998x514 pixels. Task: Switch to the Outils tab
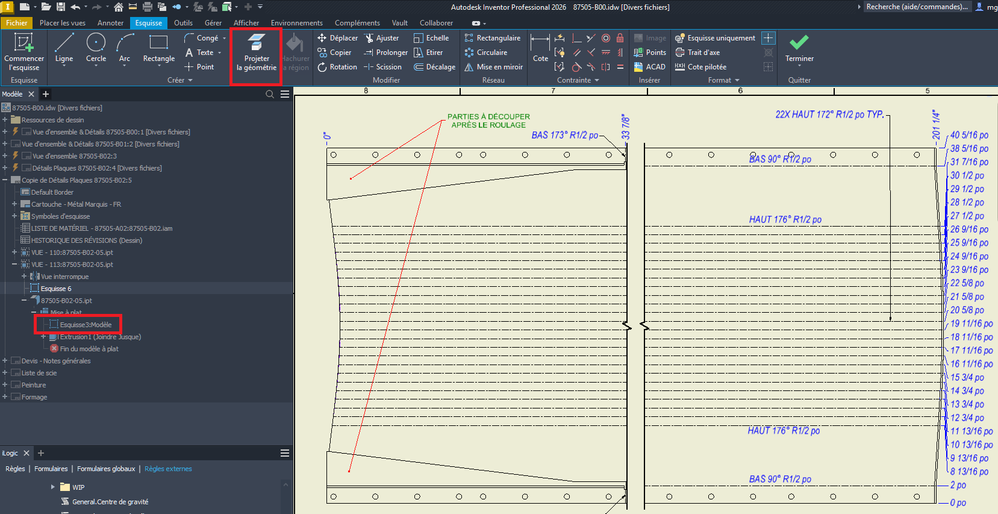[x=183, y=23]
